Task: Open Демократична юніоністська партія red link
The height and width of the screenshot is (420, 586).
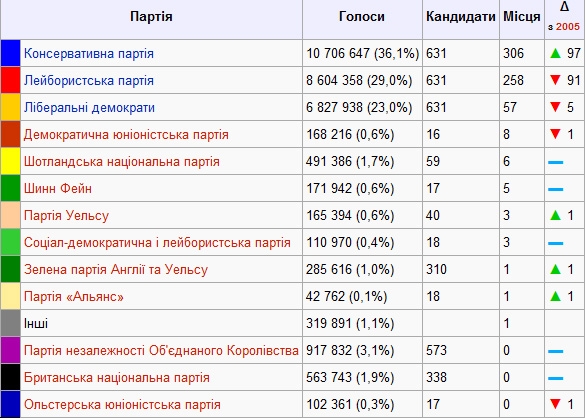Action: click(126, 135)
